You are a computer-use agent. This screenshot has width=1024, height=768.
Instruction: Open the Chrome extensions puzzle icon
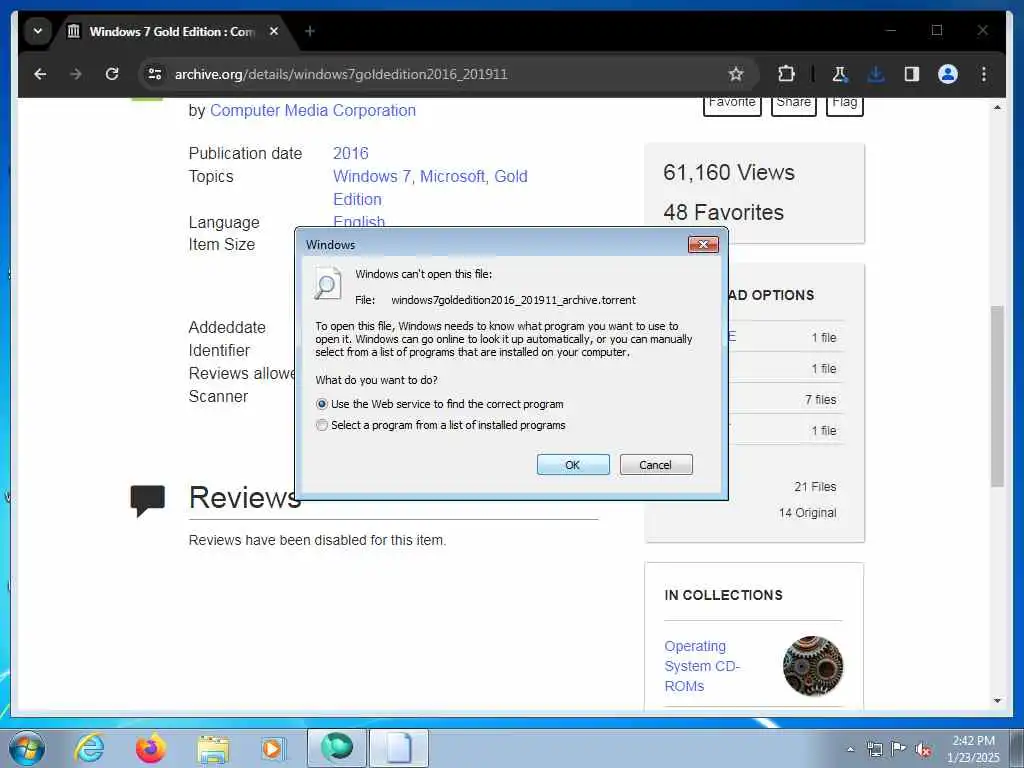coord(786,74)
